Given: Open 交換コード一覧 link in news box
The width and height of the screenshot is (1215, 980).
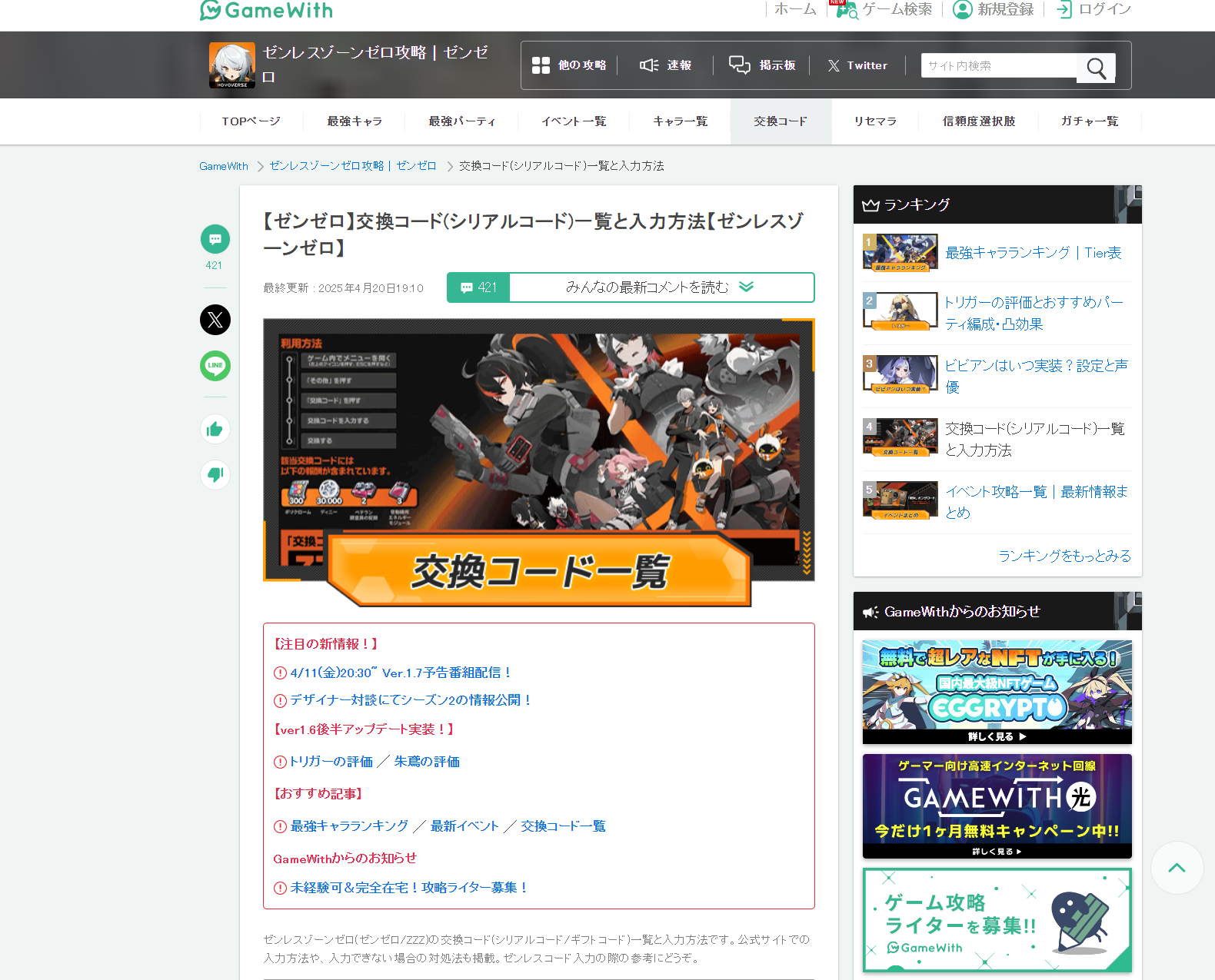Looking at the screenshot, I should (x=563, y=826).
